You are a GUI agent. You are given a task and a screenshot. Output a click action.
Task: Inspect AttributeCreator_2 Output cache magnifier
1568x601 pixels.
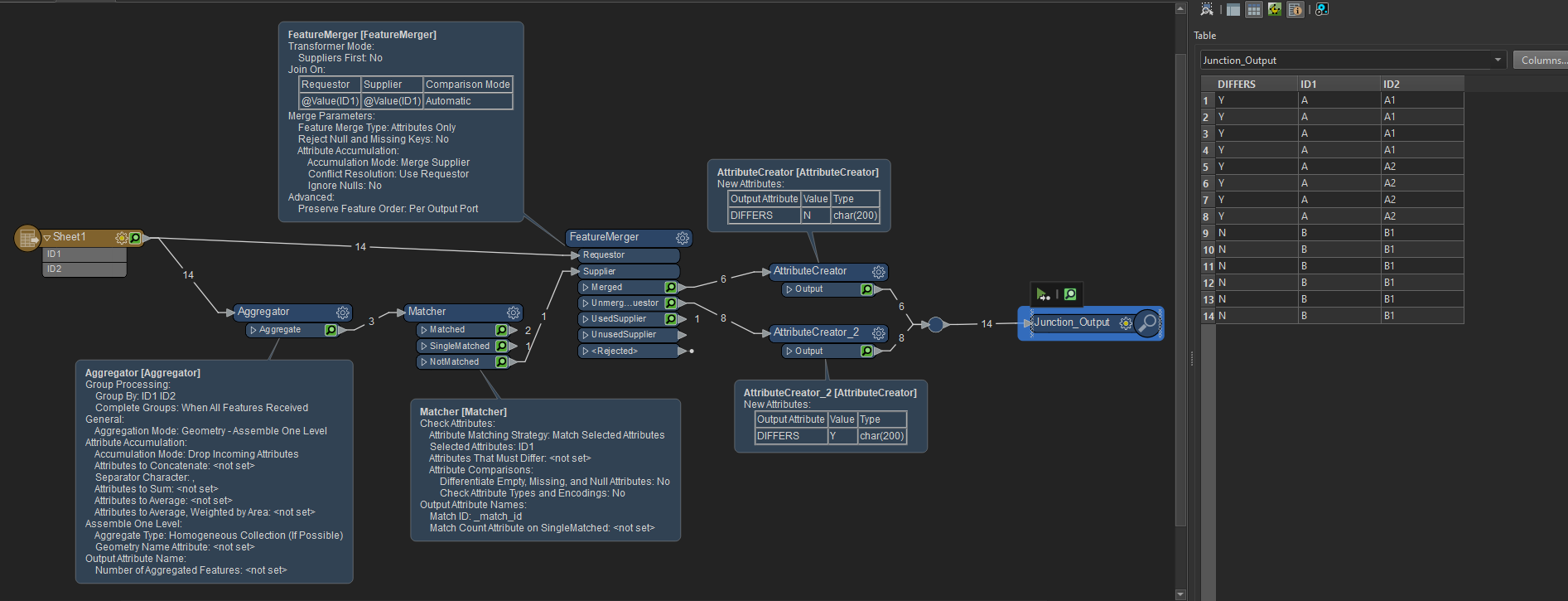[866, 351]
